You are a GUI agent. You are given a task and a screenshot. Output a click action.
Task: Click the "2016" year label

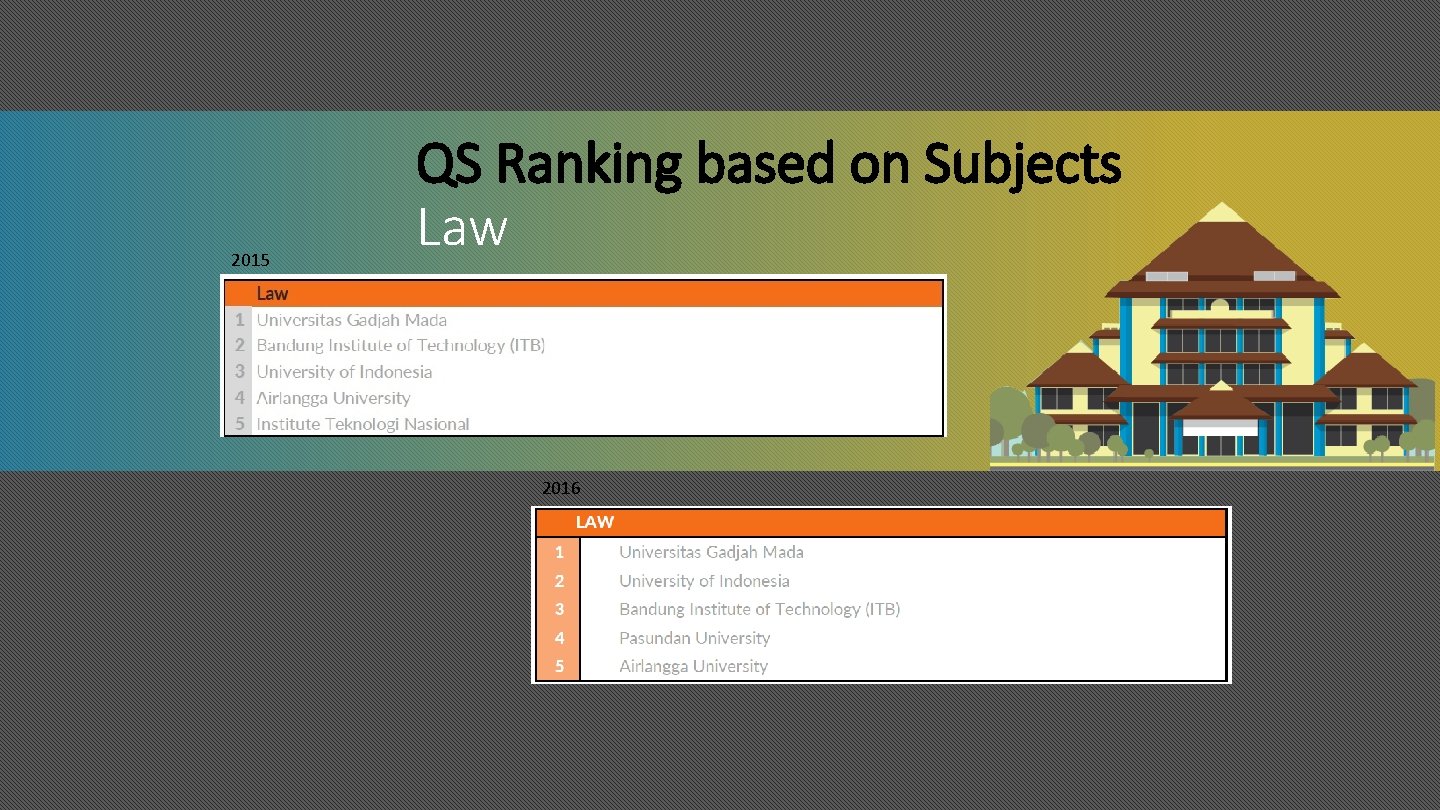click(x=561, y=489)
